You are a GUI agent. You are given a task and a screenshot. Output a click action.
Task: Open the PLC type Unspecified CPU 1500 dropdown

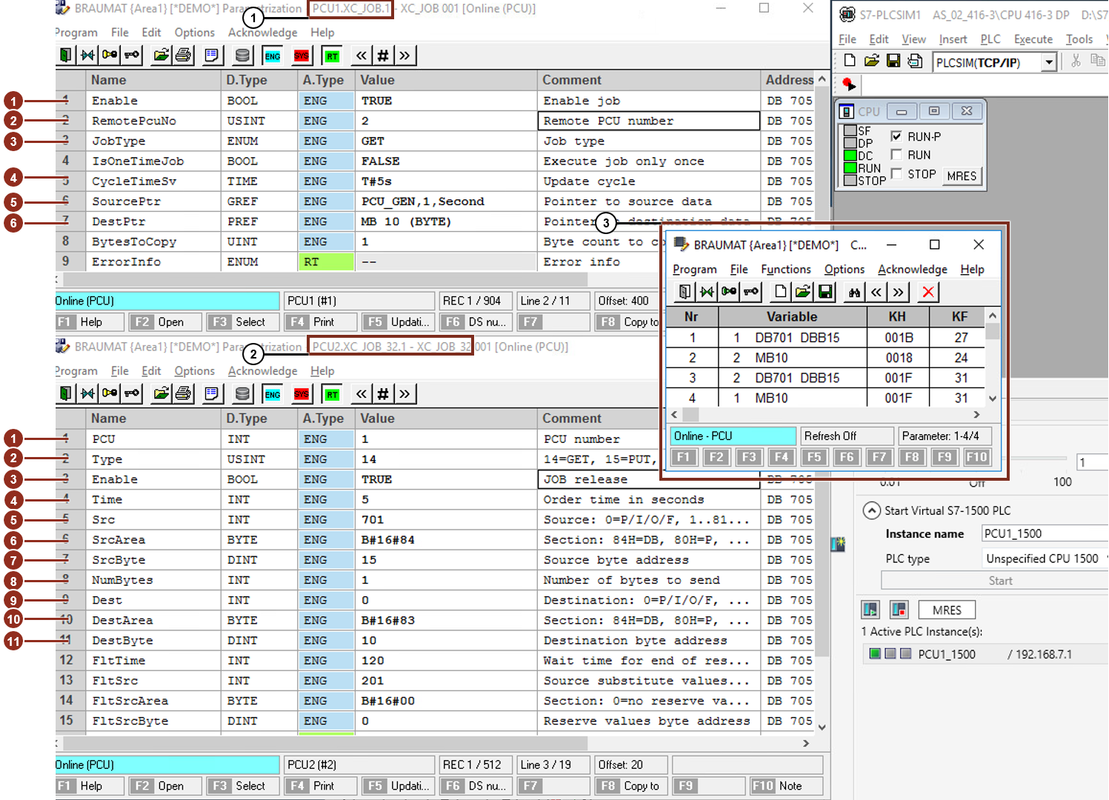click(x=1045, y=558)
